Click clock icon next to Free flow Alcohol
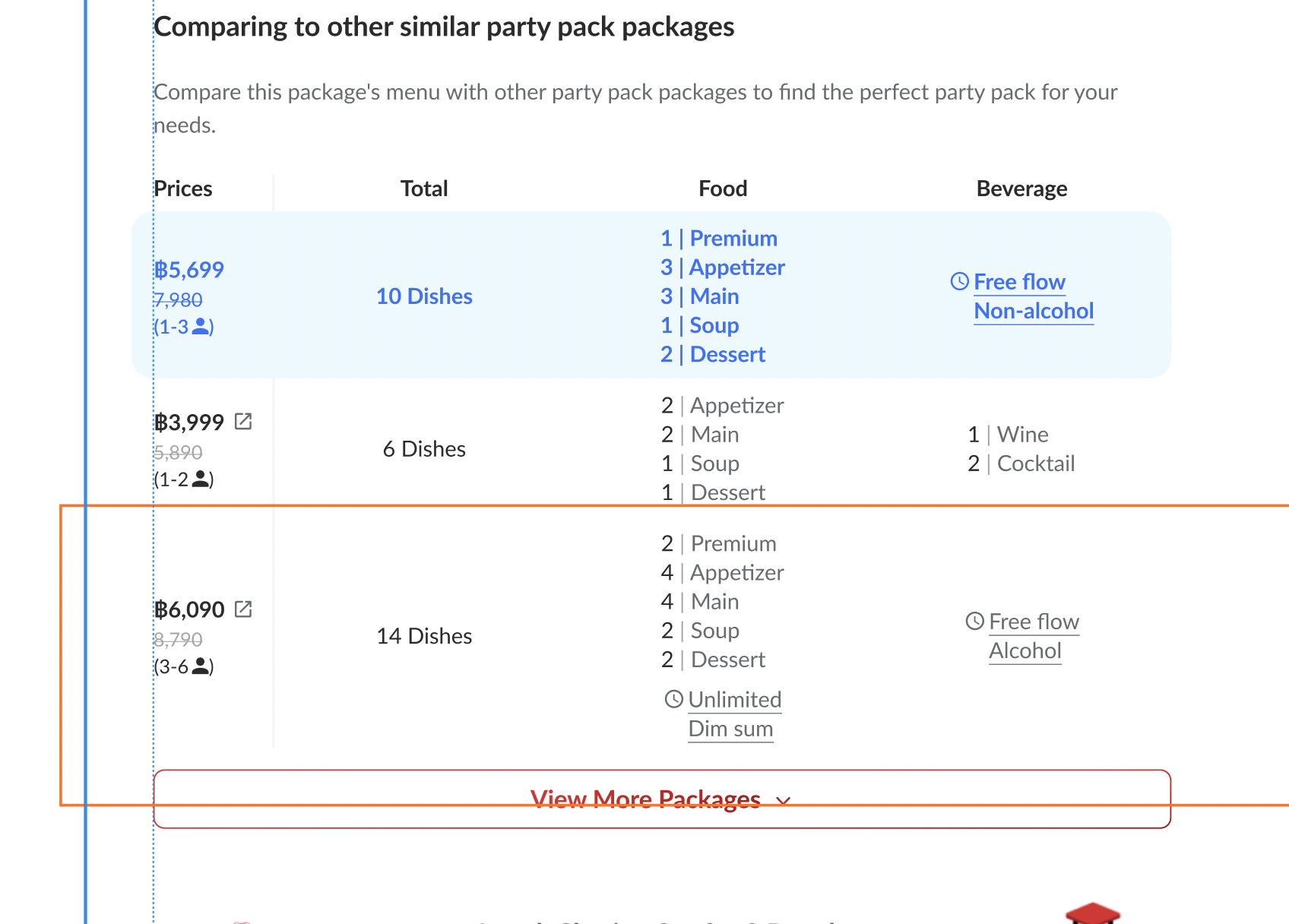The image size is (1289, 924). pos(975,621)
